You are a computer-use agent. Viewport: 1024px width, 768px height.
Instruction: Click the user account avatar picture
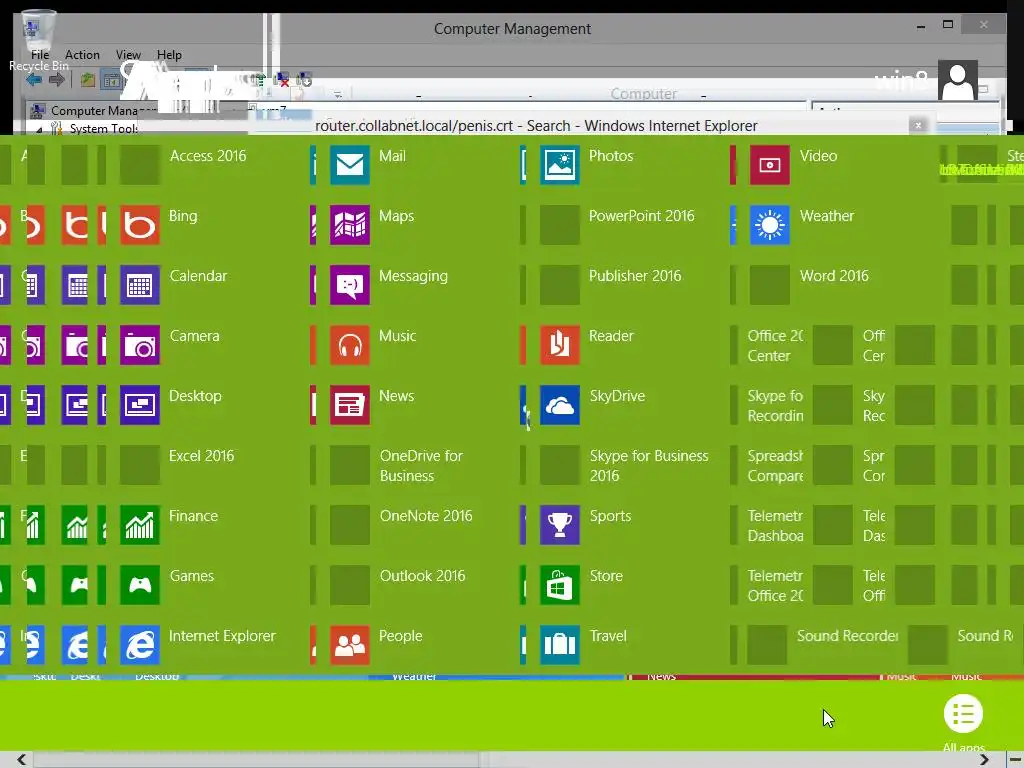coord(957,80)
